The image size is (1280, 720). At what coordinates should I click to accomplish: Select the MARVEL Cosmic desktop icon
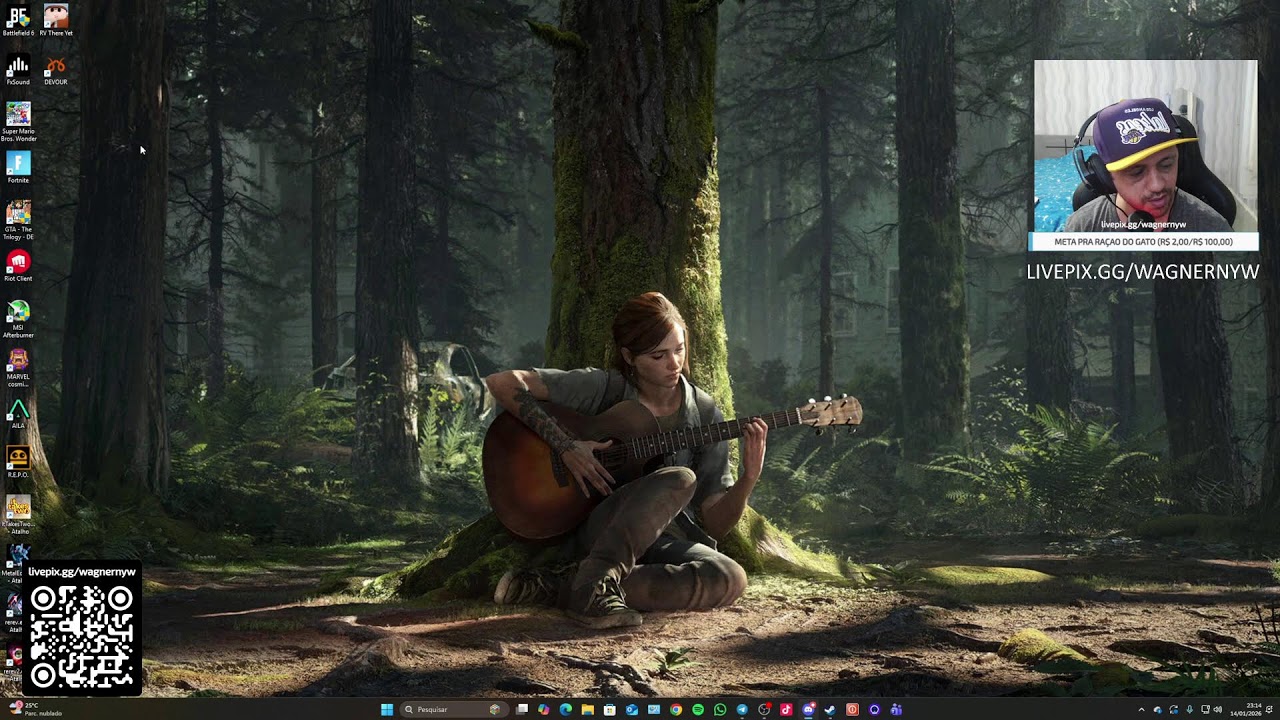click(x=18, y=368)
